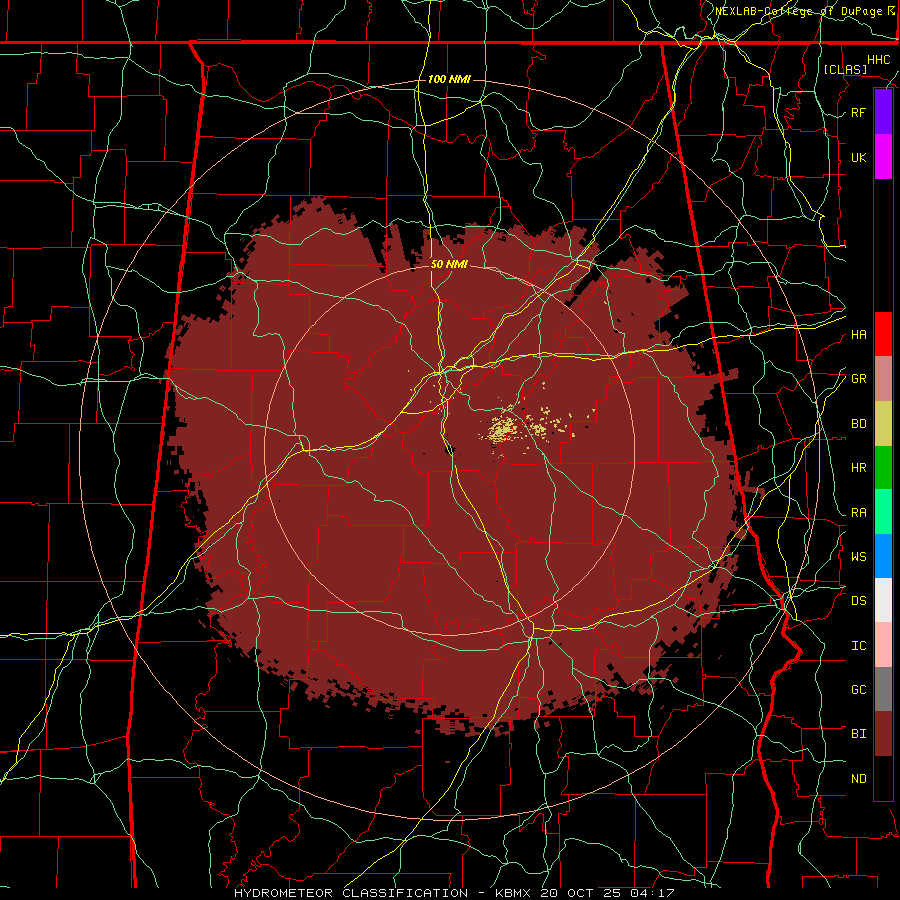Click the HR green legend swatch

(883, 467)
